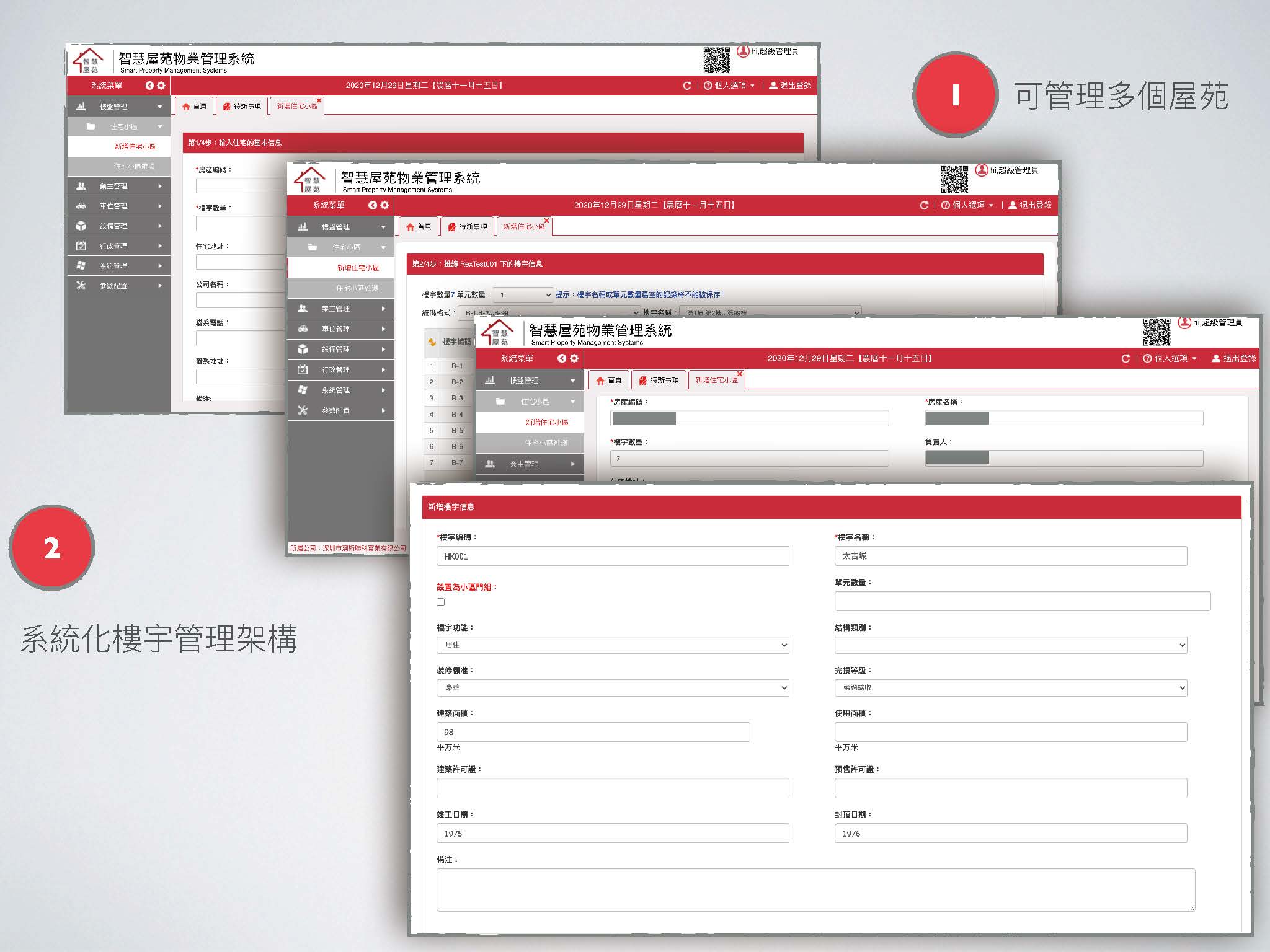Open 個人選項 dropdown in the backmost window
This screenshot has height=952, width=1270.
[x=729, y=86]
